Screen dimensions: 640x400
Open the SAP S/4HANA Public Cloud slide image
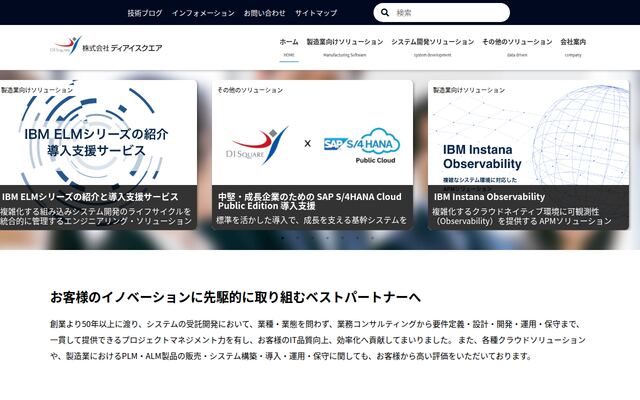point(312,133)
